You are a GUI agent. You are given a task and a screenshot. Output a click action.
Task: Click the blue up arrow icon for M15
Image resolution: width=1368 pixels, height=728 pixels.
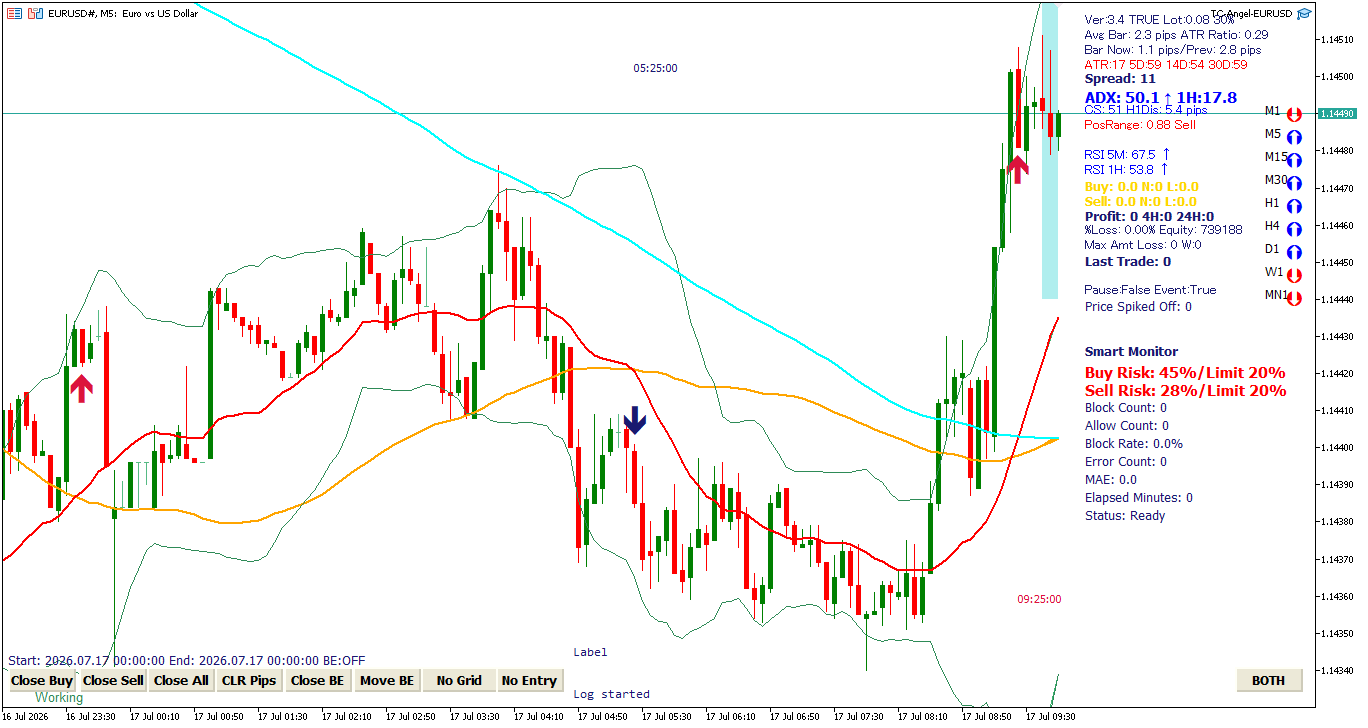[1294, 160]
